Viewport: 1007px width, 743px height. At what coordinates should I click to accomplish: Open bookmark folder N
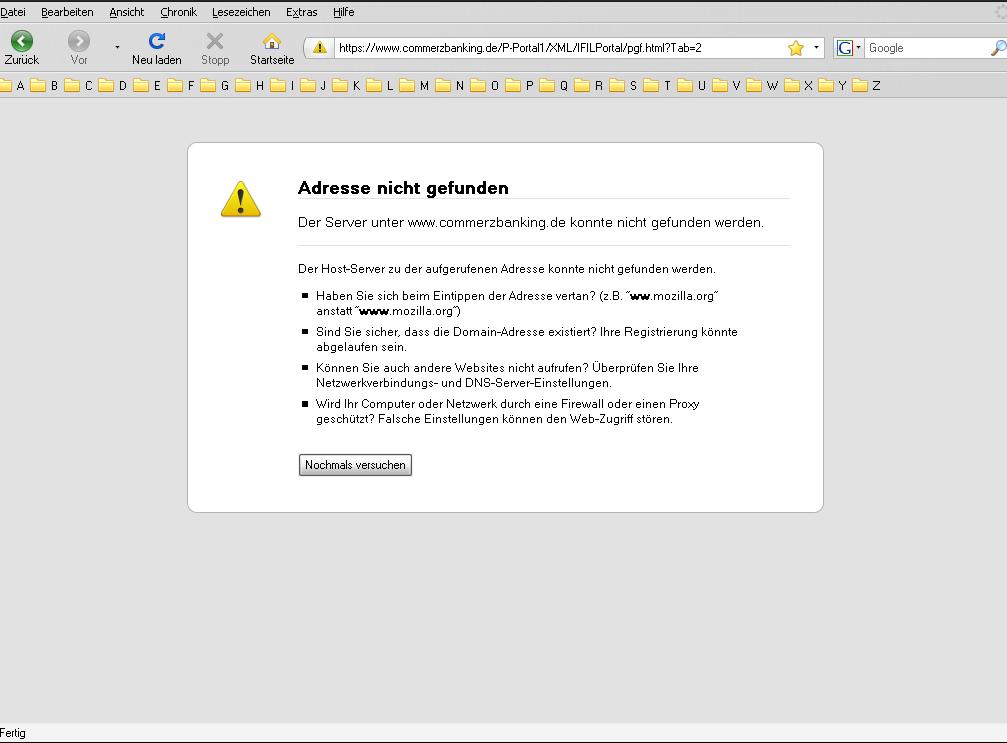click(450, 85)
